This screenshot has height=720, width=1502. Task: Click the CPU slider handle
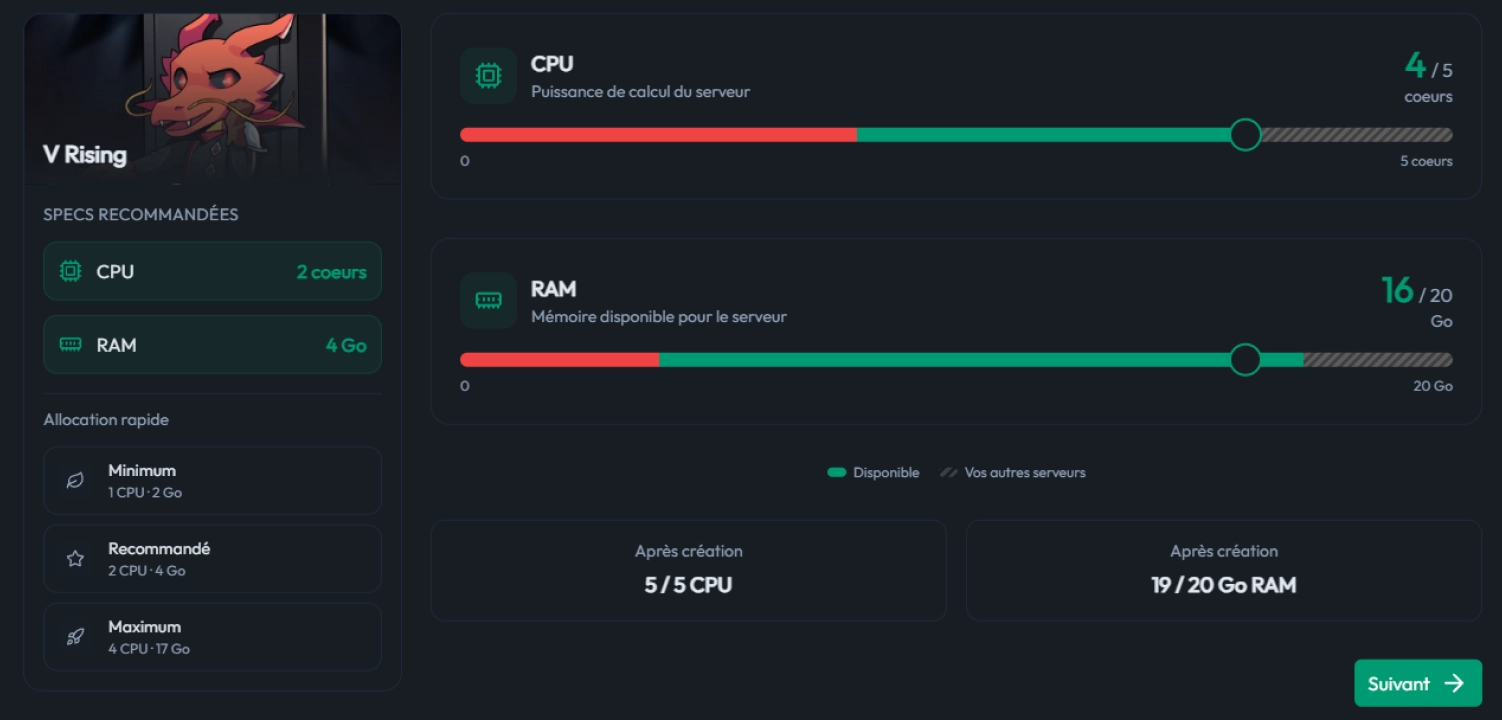point(1245,135)
